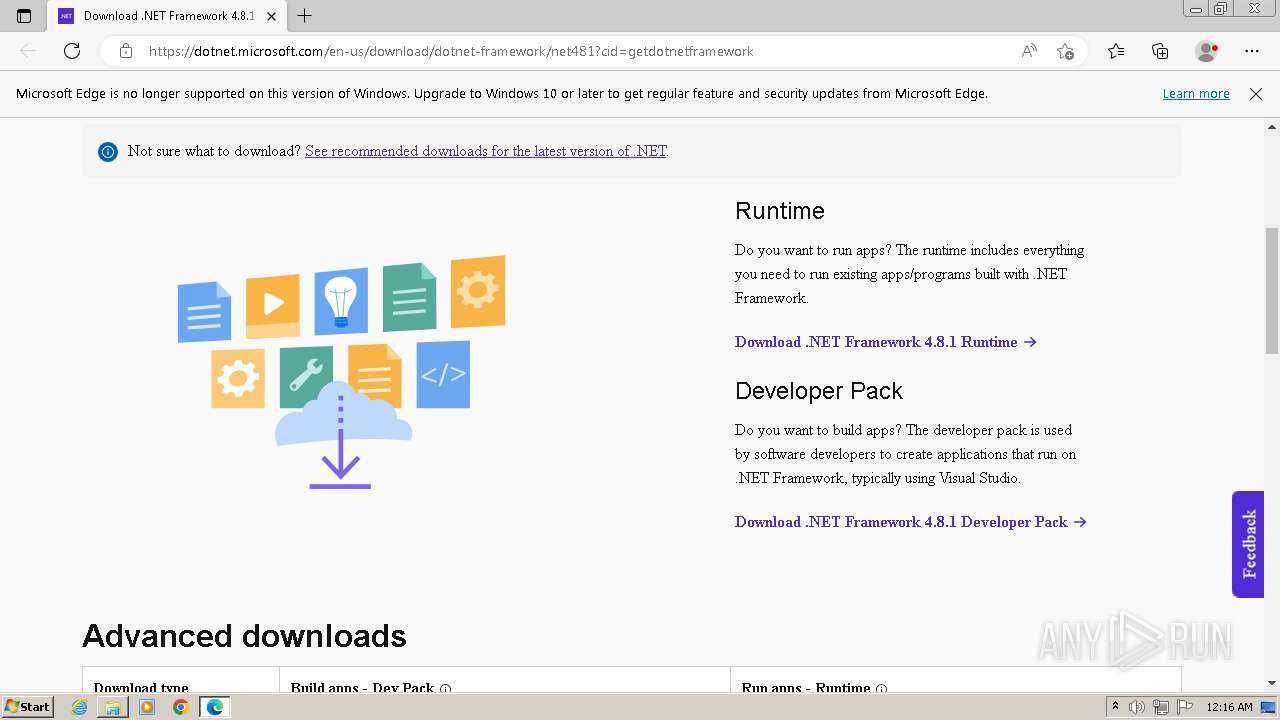Open the Learn more link in notification bar

[1196, 93]
